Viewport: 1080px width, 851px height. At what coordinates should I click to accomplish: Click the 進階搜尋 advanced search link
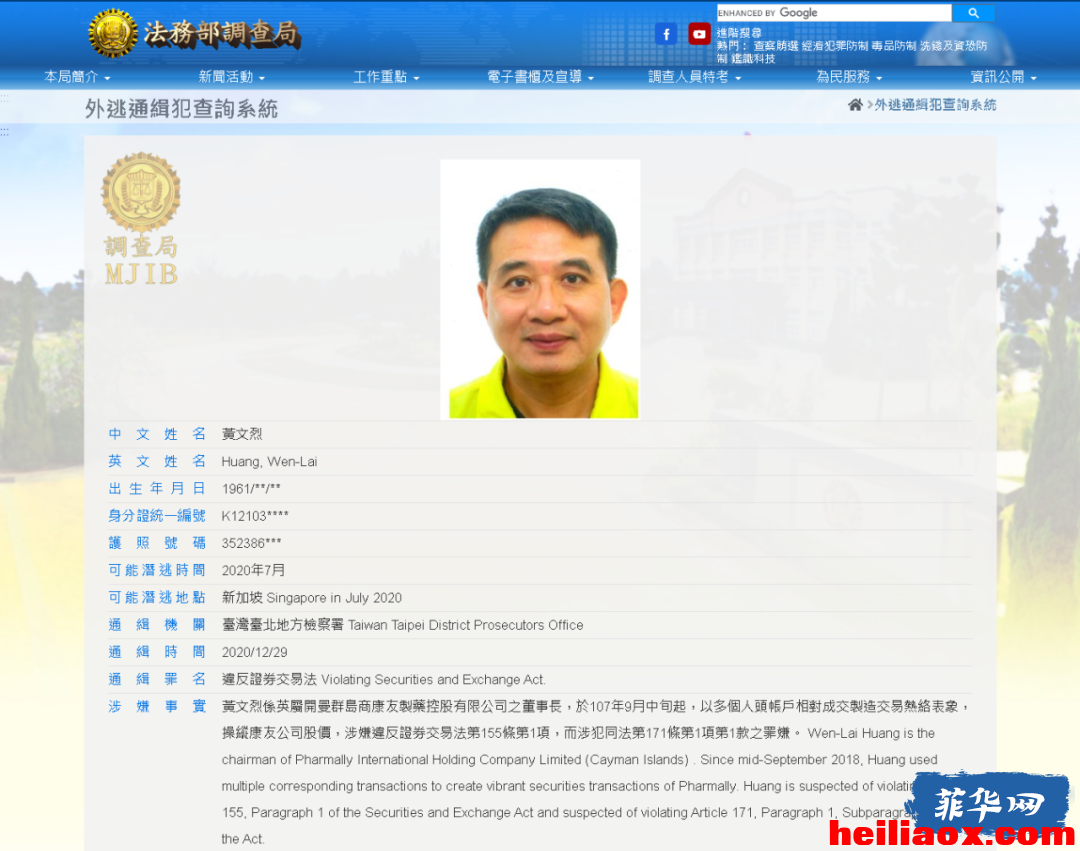[739, 32]
